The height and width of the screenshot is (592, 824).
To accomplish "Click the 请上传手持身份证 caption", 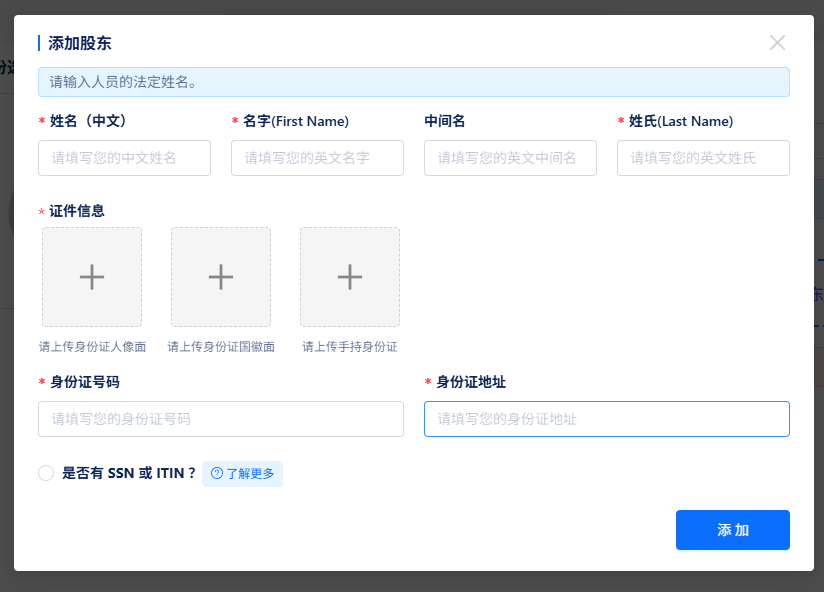I will (349, 349).
